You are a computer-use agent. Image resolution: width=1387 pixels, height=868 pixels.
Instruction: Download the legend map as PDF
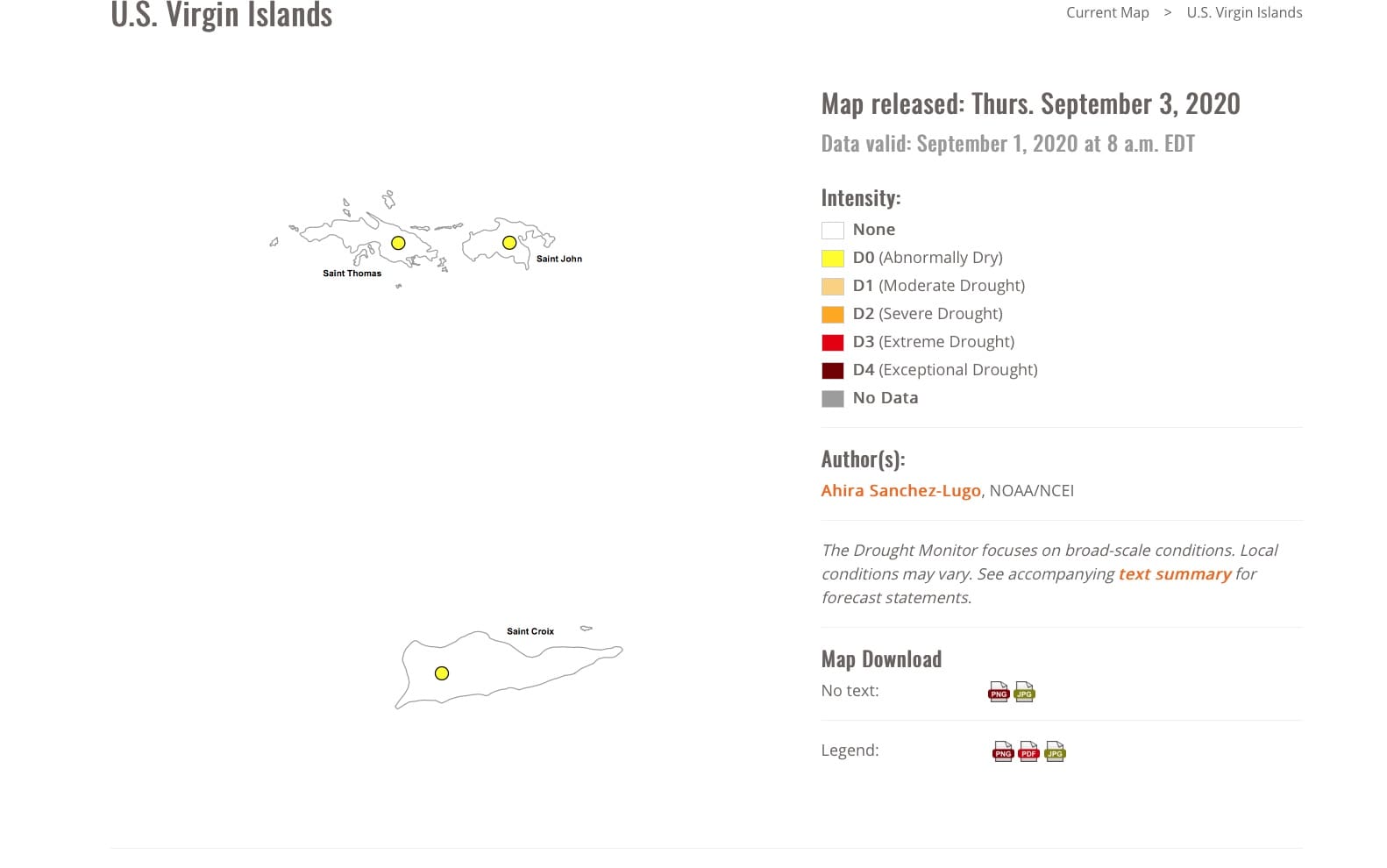coord(1028,751)
